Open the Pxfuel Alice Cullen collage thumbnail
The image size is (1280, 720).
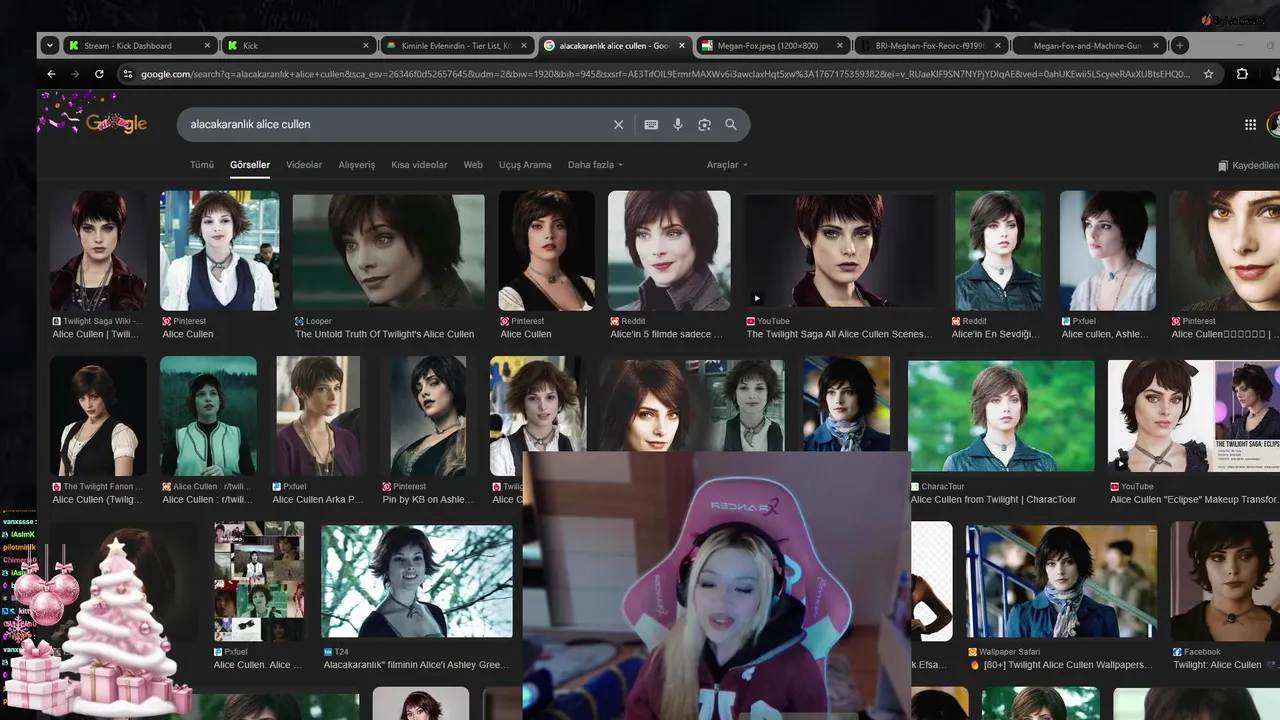coord(259,581)
